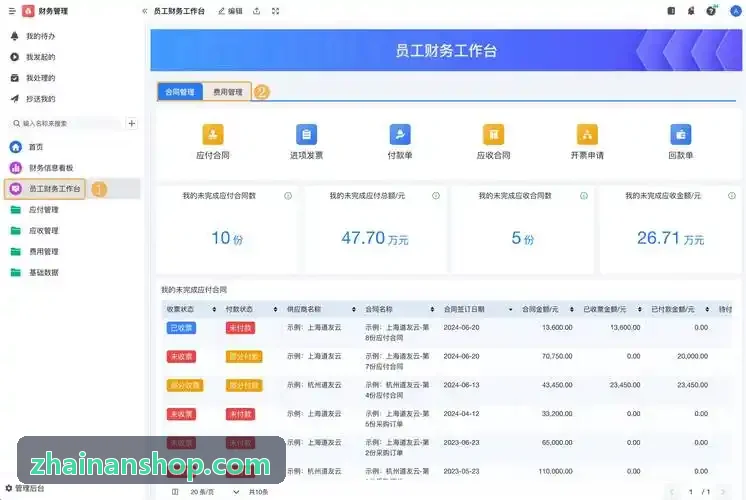This screenshot has width=746, height=500.
Task: Click the column settings icon below the table
Action: (175, 491)
